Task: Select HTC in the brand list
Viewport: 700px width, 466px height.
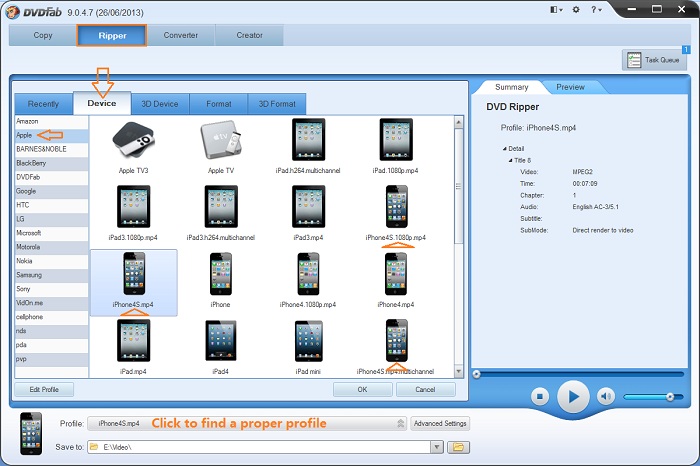Action: click(51, 205)
